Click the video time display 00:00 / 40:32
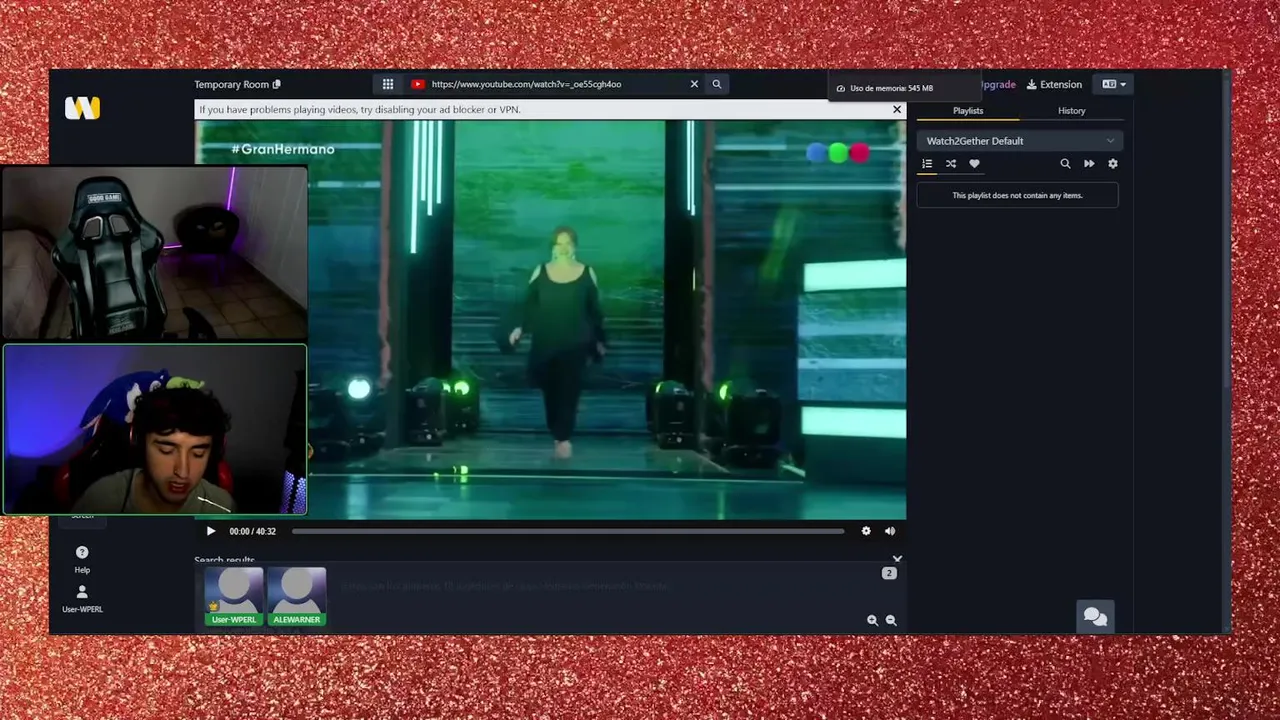1280x720 pixels. (x=252, y=531)
